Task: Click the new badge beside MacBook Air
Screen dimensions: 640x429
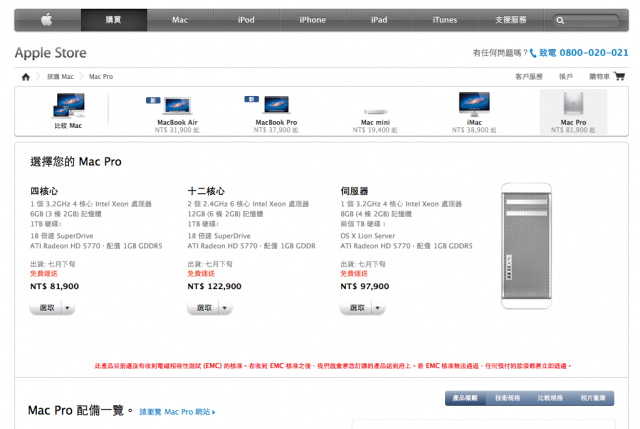Action: [153, 100]
